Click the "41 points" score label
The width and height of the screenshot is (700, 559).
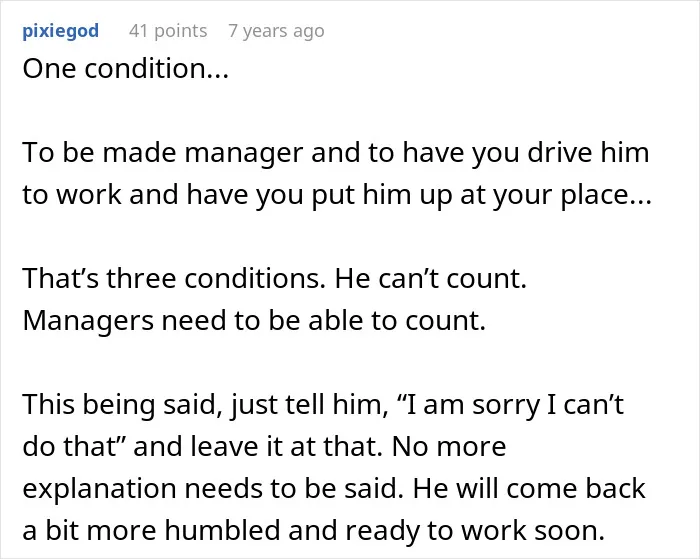tap(168, 31)
